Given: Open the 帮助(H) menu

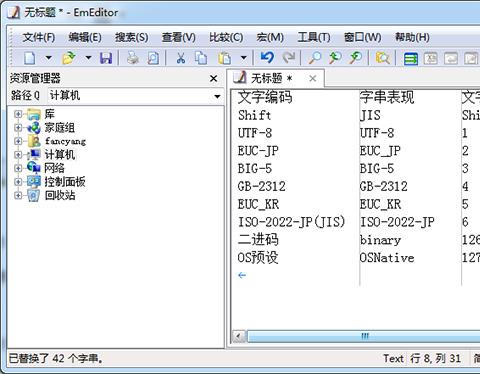Looking at the screenshot, I should tap(412, 37).
